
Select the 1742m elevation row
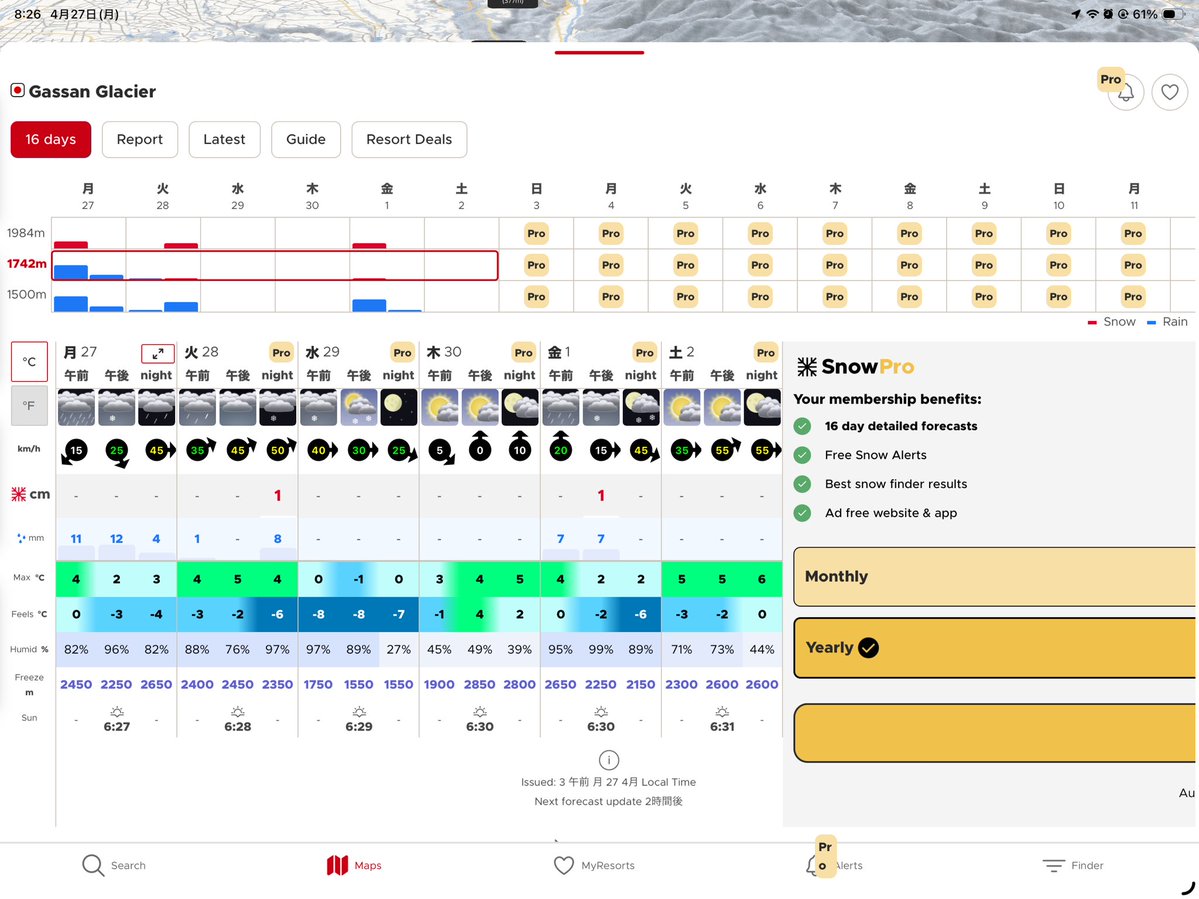(x=26, y=264)
